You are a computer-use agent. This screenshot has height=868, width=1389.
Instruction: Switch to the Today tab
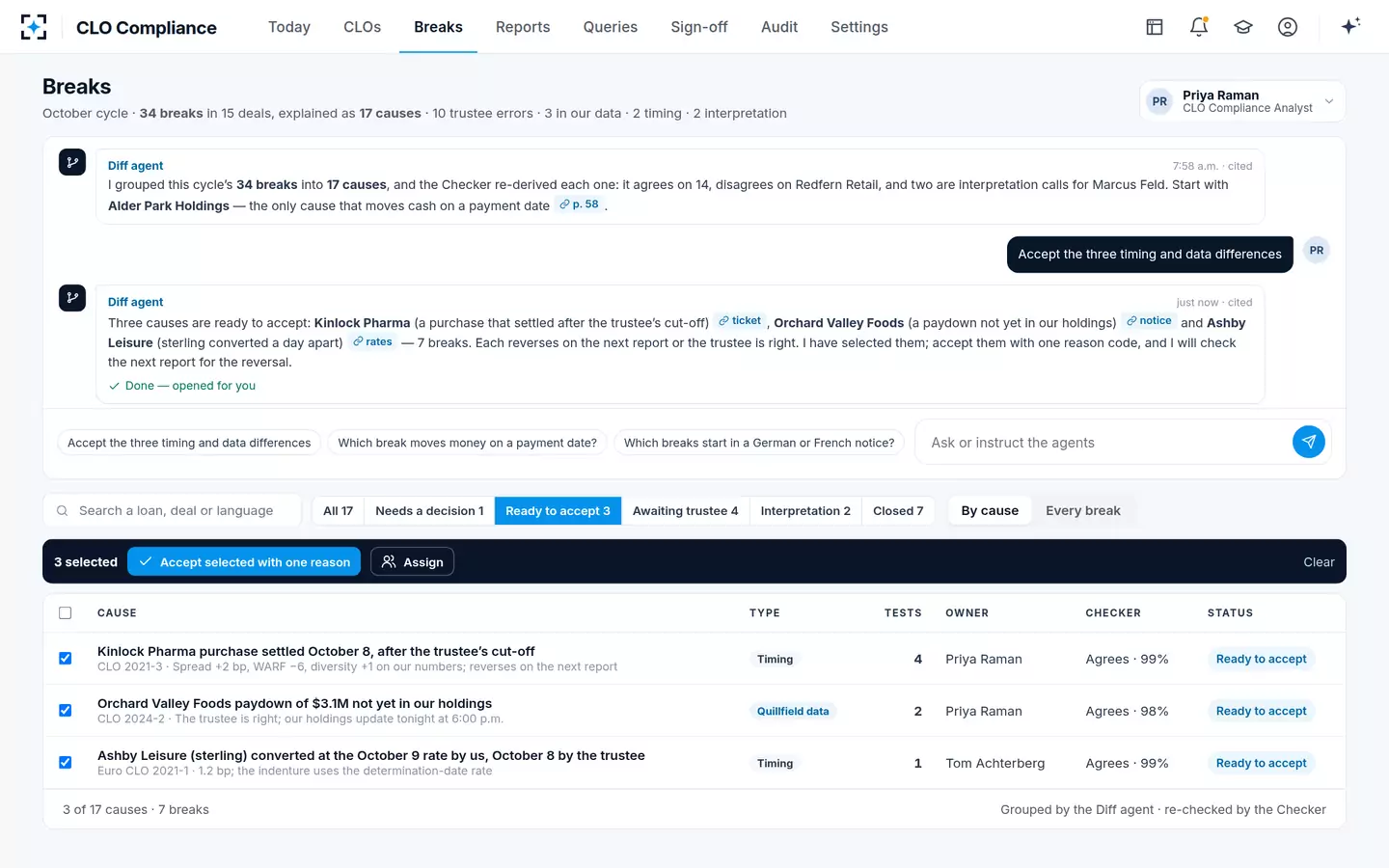click(x=289, y=27)
